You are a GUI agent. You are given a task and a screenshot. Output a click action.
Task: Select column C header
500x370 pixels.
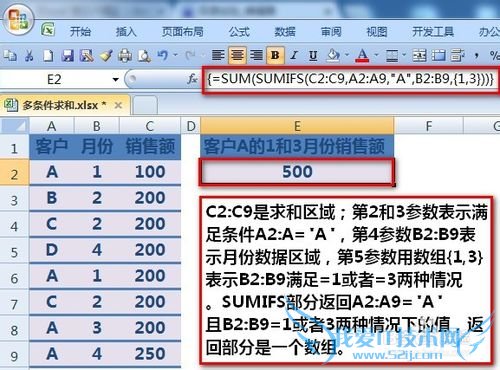pyautogui.click(x=150, y=126)
